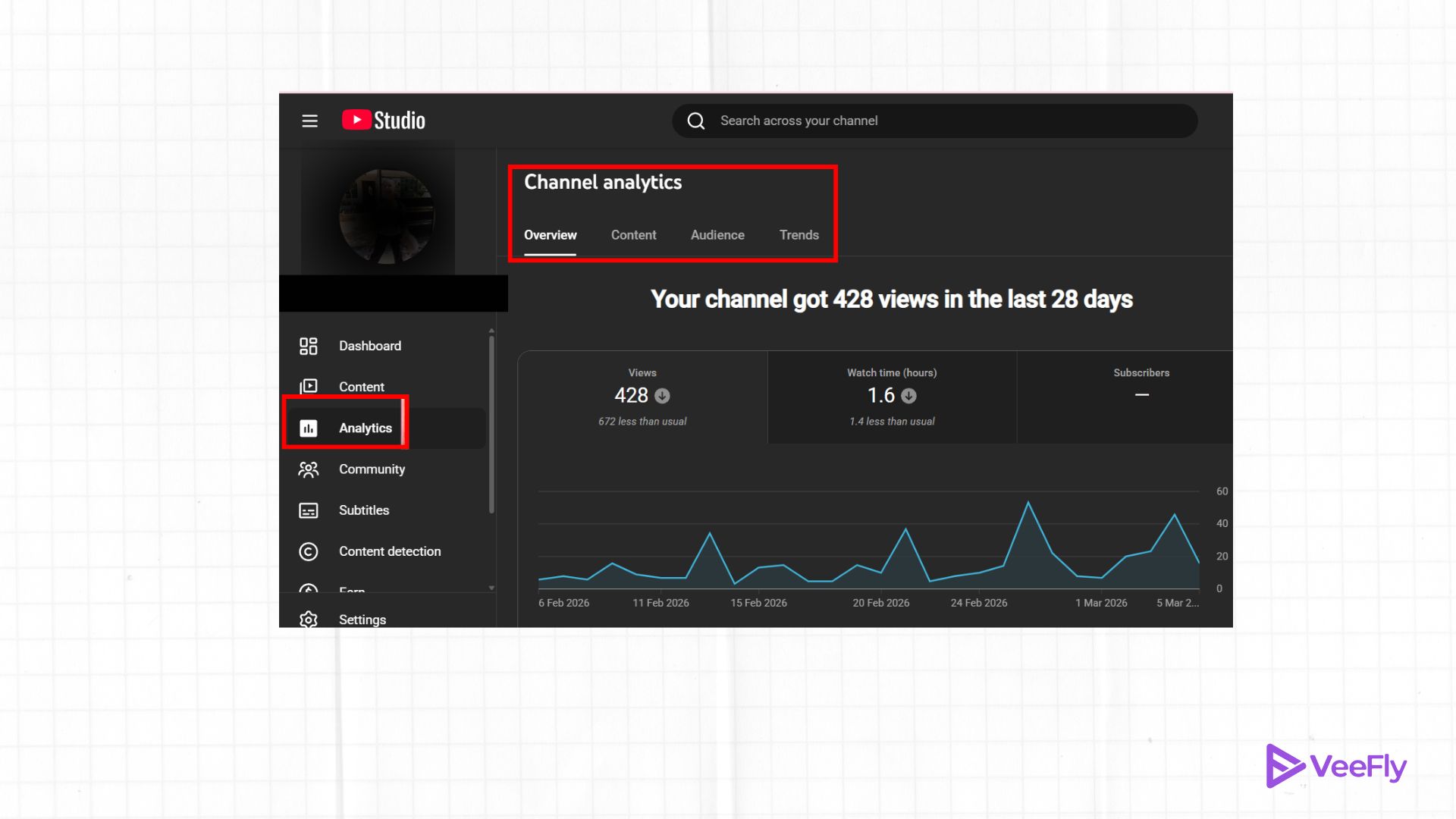Select the Dashboard icon in the sidebar
The height and width of the screenshot is (819, 1456).
(x=308, y=345)
